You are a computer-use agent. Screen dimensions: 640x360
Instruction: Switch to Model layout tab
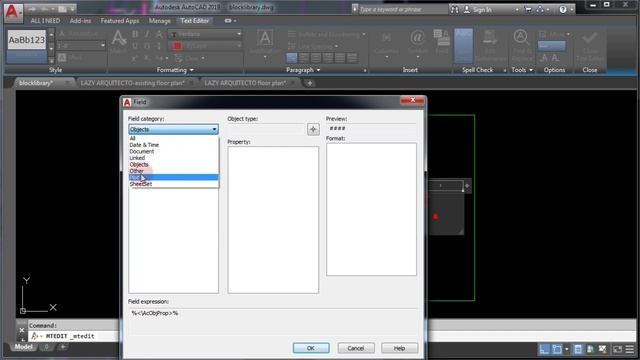tap(24, 347)
